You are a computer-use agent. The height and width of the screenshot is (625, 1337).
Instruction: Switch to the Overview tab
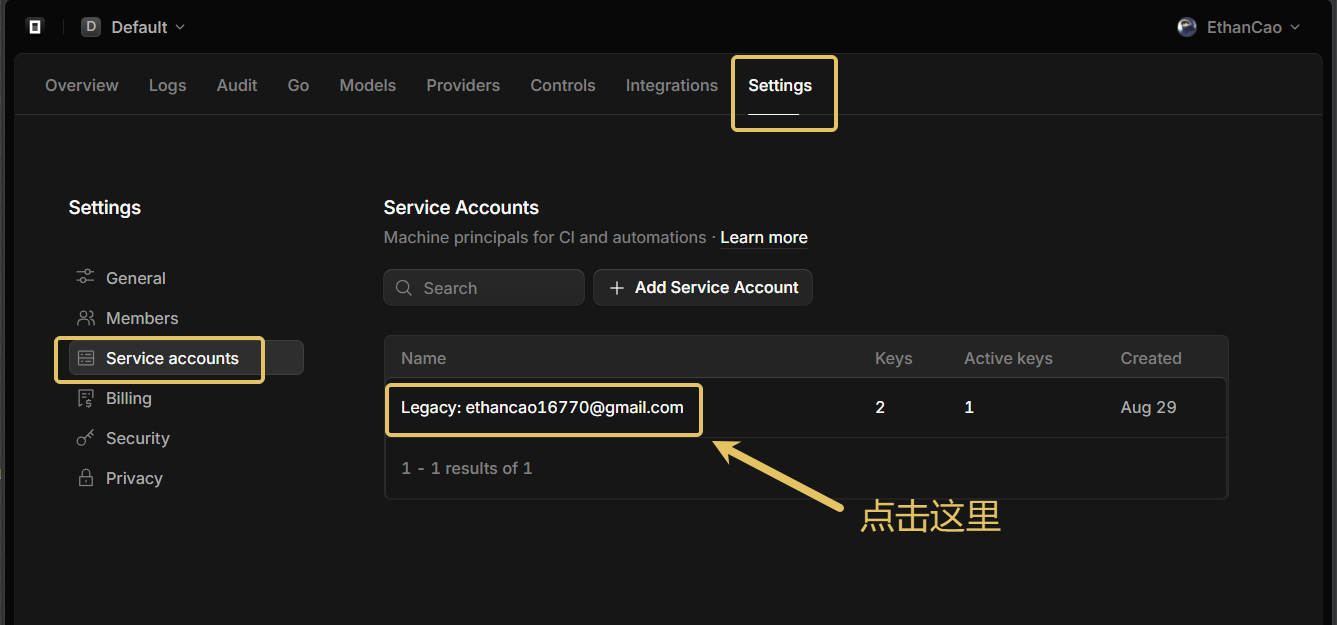coord(82,85)
